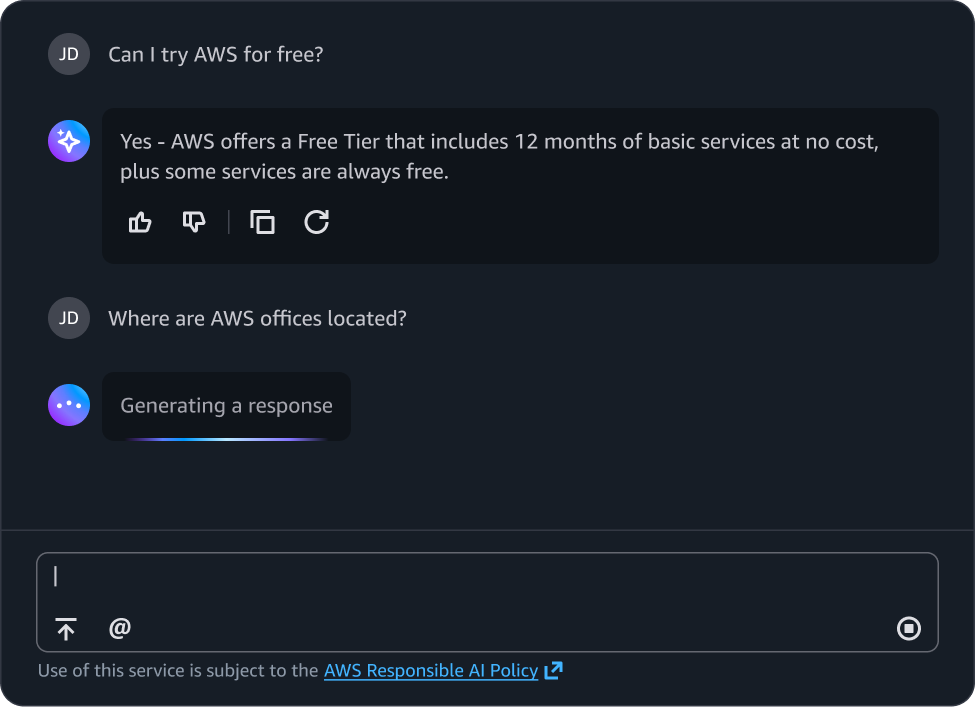Click JD avatar beside free trial question
Screen dimensions: 975x707
[x=69, y=54]
